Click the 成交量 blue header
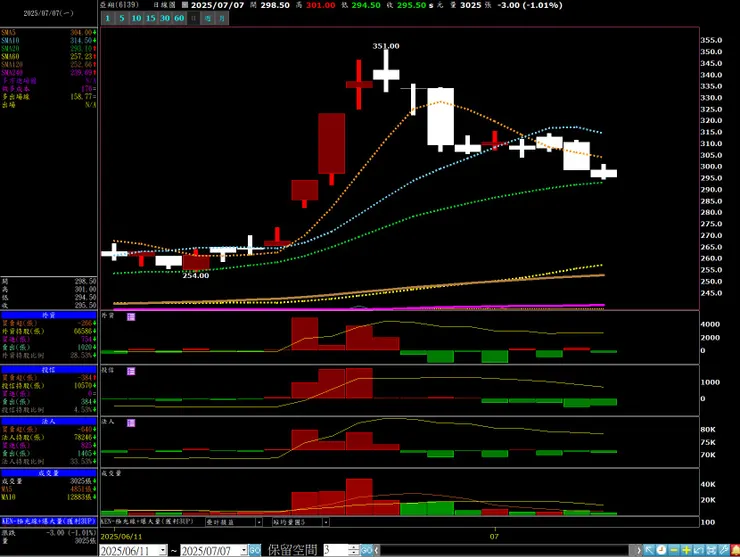 coord(49,473)
